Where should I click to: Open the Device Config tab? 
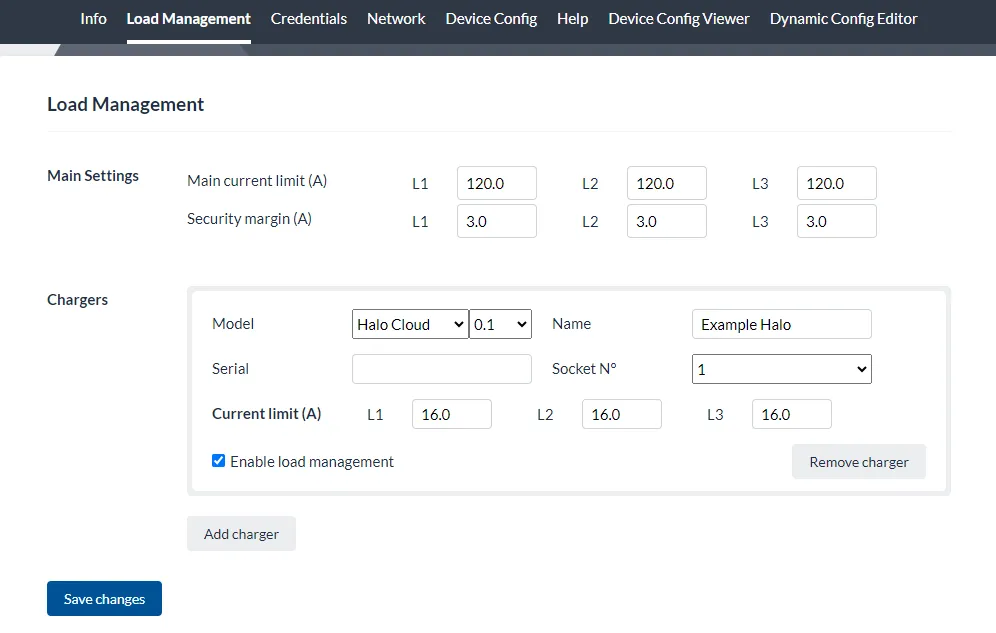tap(491, 19)
